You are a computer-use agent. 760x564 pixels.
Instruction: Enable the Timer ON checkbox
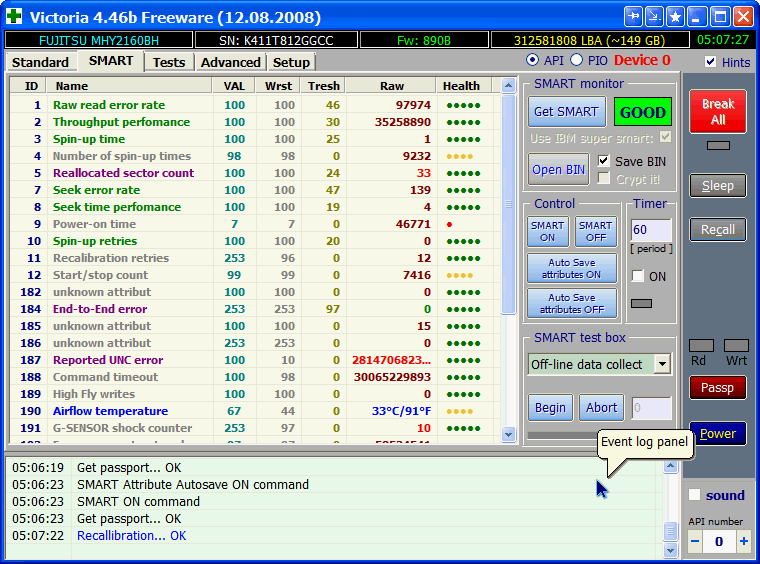coord(638,276)
